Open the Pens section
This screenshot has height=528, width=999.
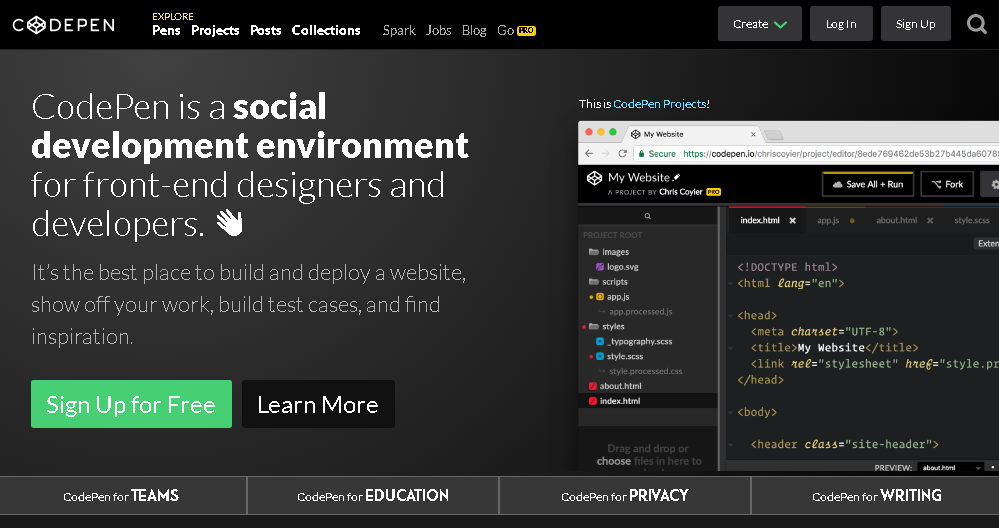point(166,31)
